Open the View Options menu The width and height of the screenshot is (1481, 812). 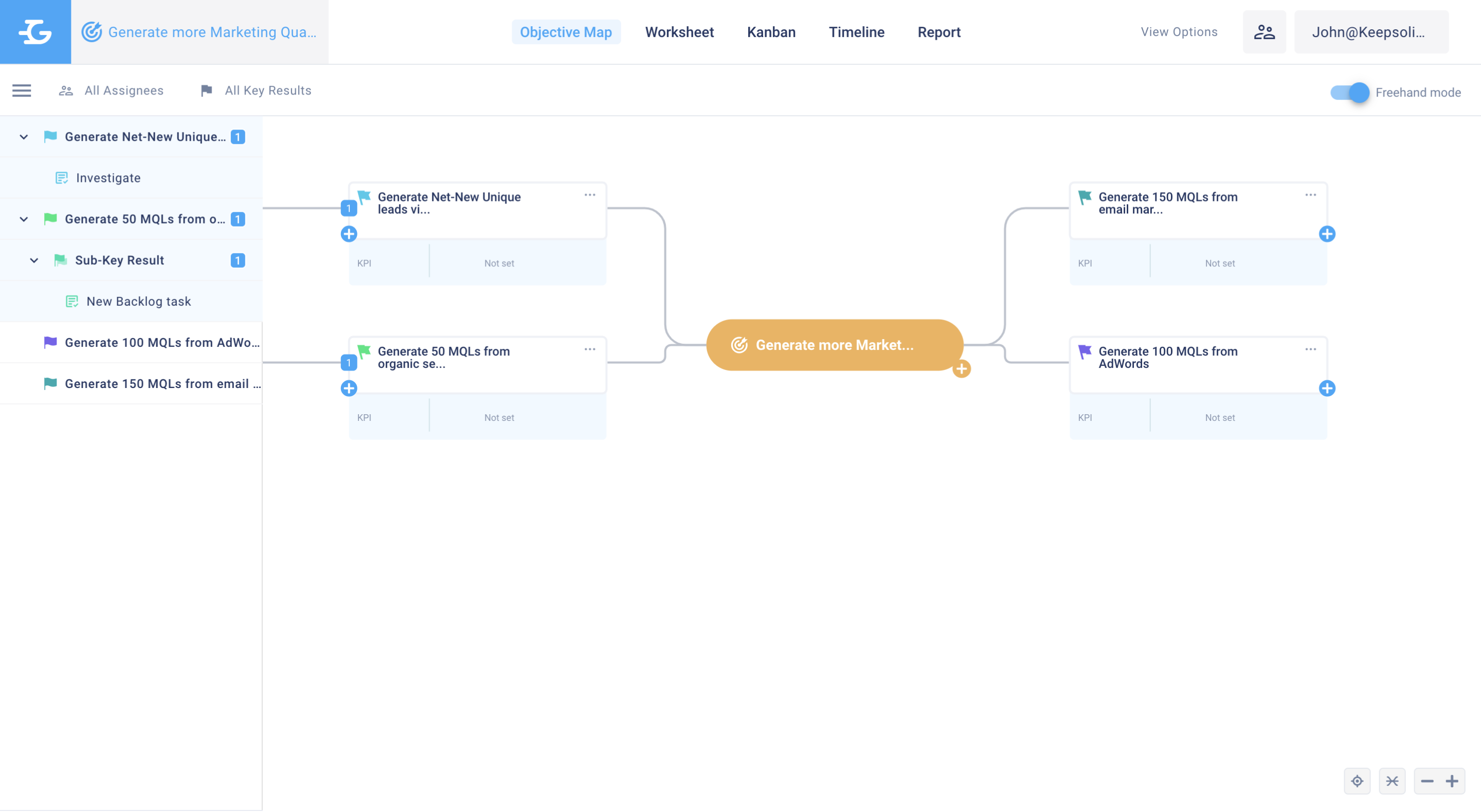[1179, 32]
